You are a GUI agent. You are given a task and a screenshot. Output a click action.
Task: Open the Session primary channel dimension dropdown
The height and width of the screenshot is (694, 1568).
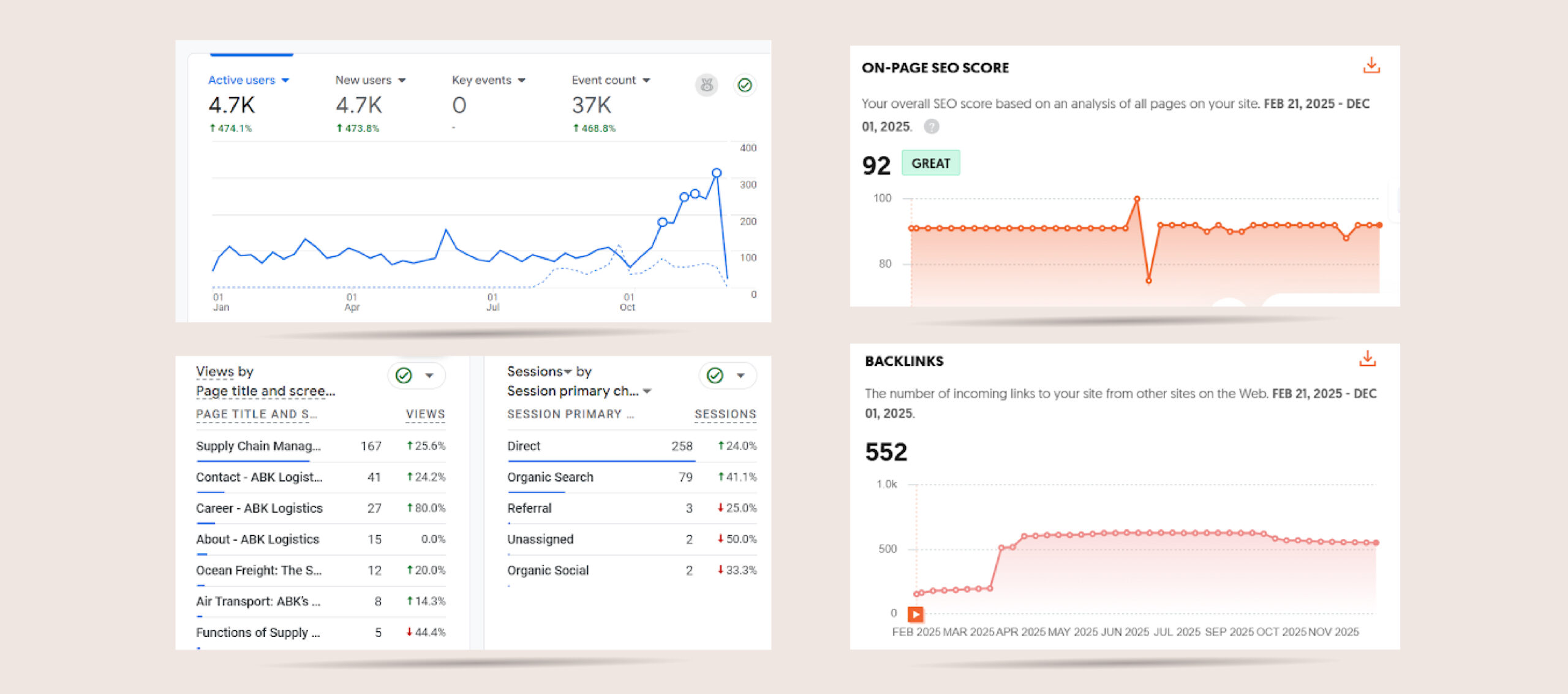pyautogui.click(x=647, y=391)
